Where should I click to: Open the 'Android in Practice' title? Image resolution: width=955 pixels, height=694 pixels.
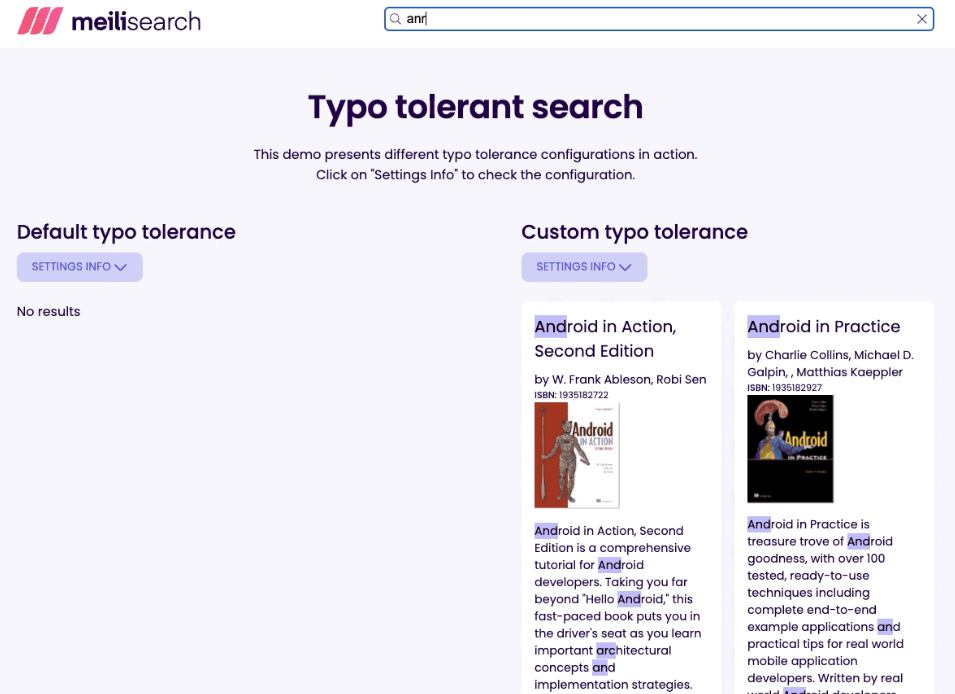point(823,326)
